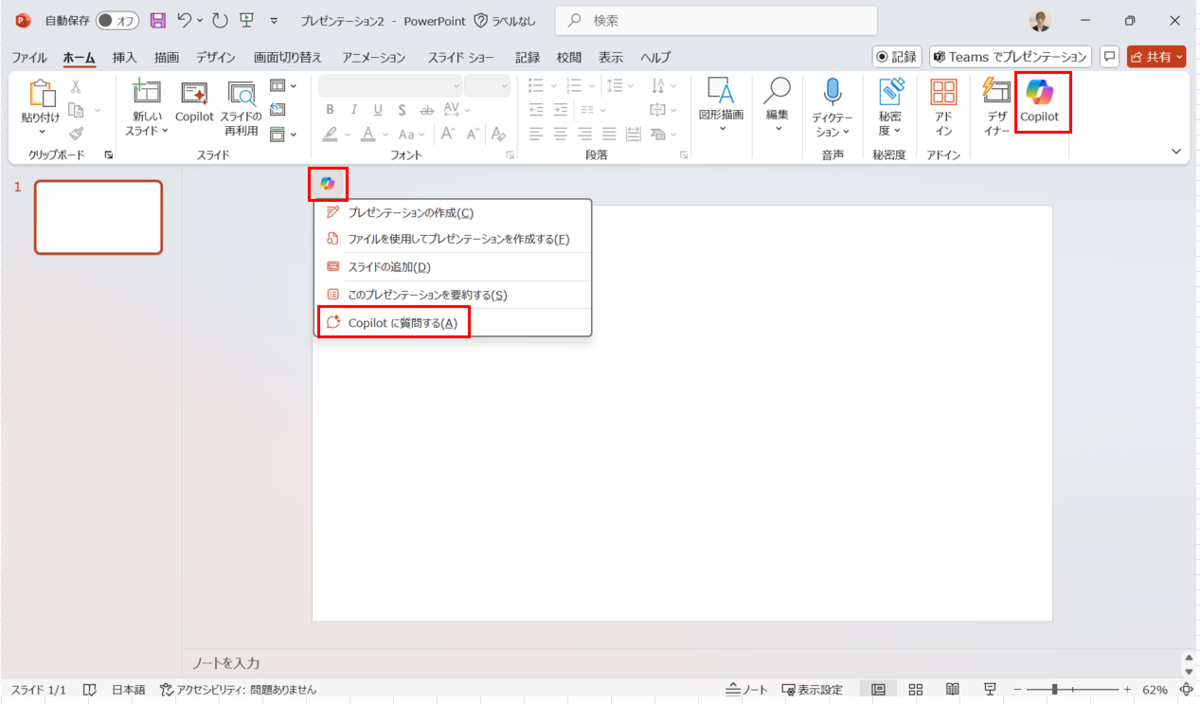This screenshot has width=1200, height=704.
Task: Toggle Underline formatting
Action: 378,110
